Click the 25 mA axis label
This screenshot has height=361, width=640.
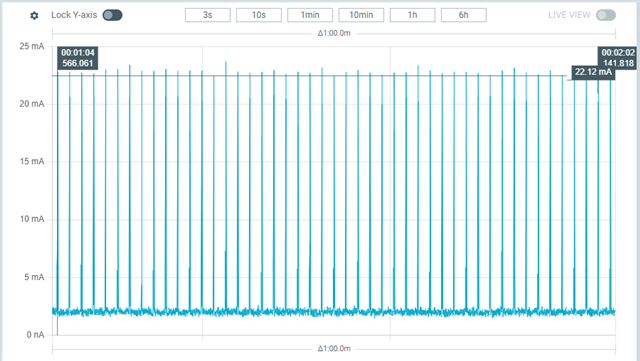click(31, 46)
